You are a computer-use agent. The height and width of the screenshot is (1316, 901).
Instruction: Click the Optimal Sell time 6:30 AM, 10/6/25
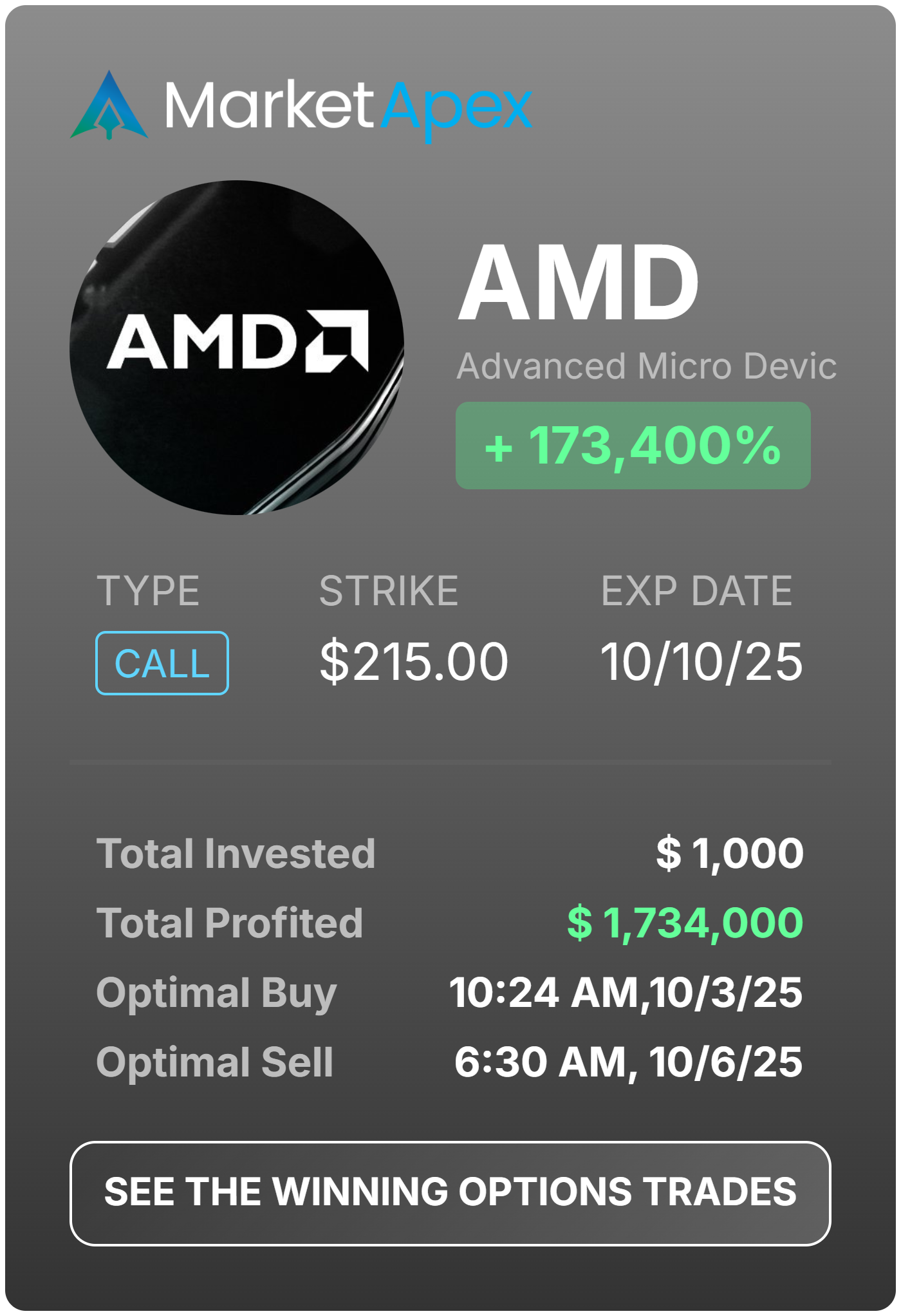tap(628, 1062)
